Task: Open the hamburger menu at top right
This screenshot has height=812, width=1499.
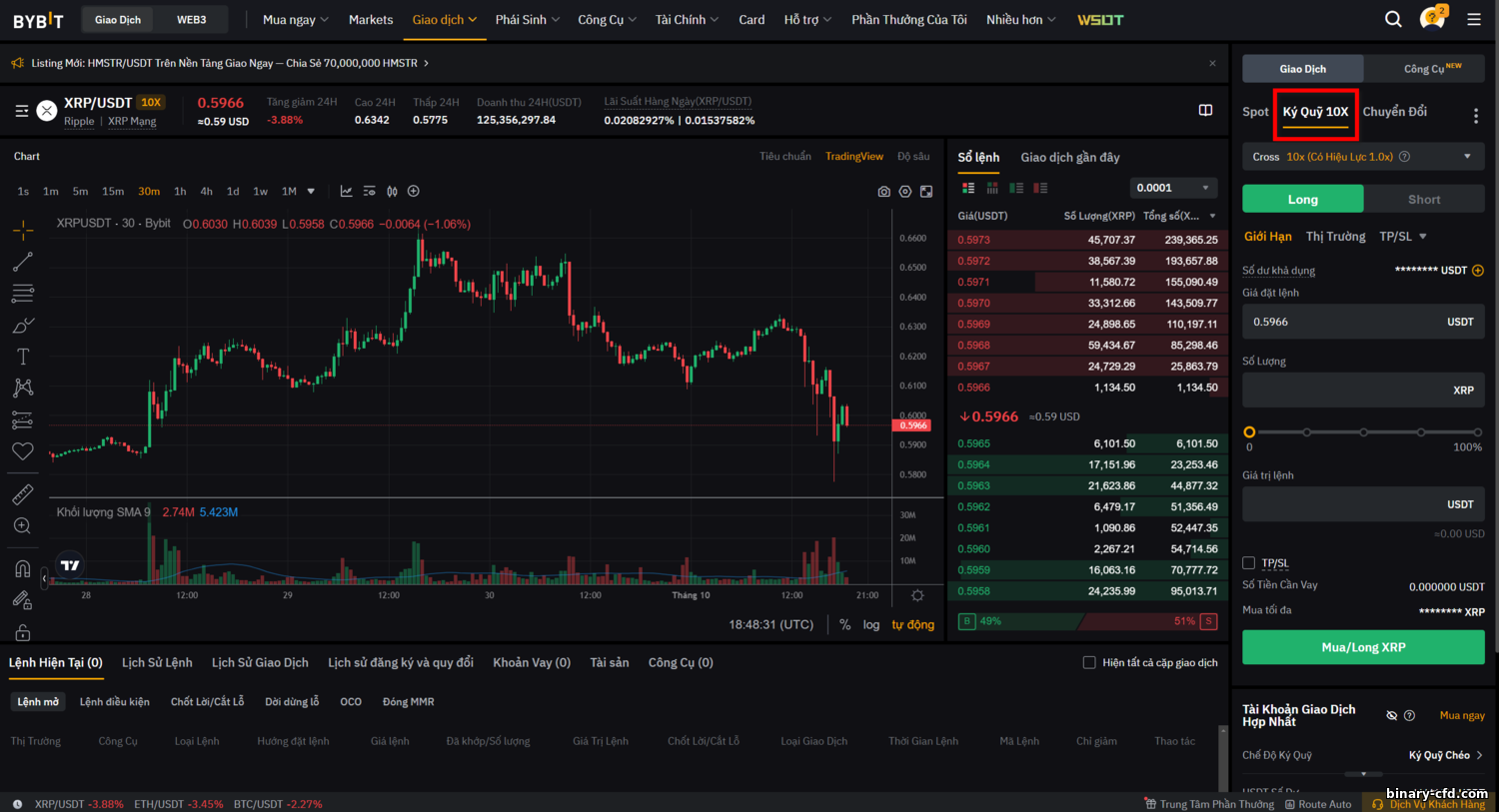Action: pyautogui.click(x=1474, y=19)
